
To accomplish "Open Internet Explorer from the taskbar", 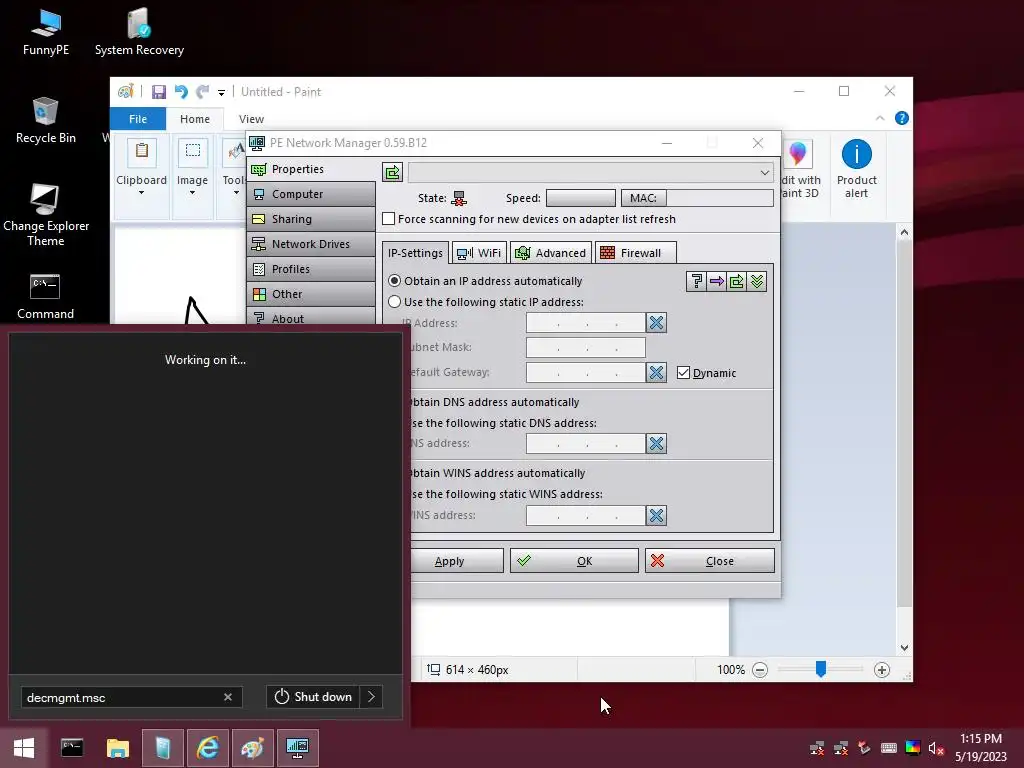I will 208,748.
